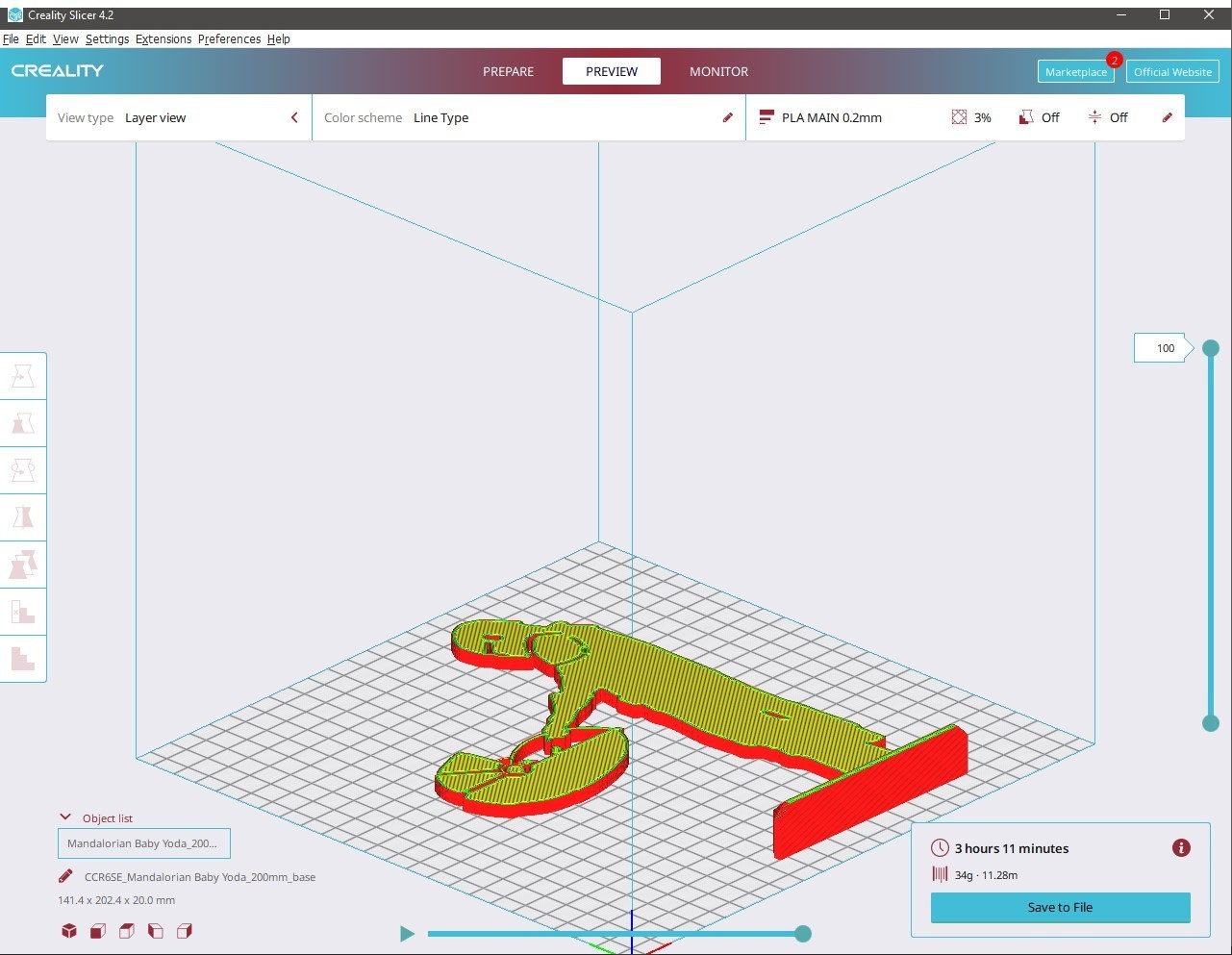Click the upper handle of layer slider

[1211, 348]
